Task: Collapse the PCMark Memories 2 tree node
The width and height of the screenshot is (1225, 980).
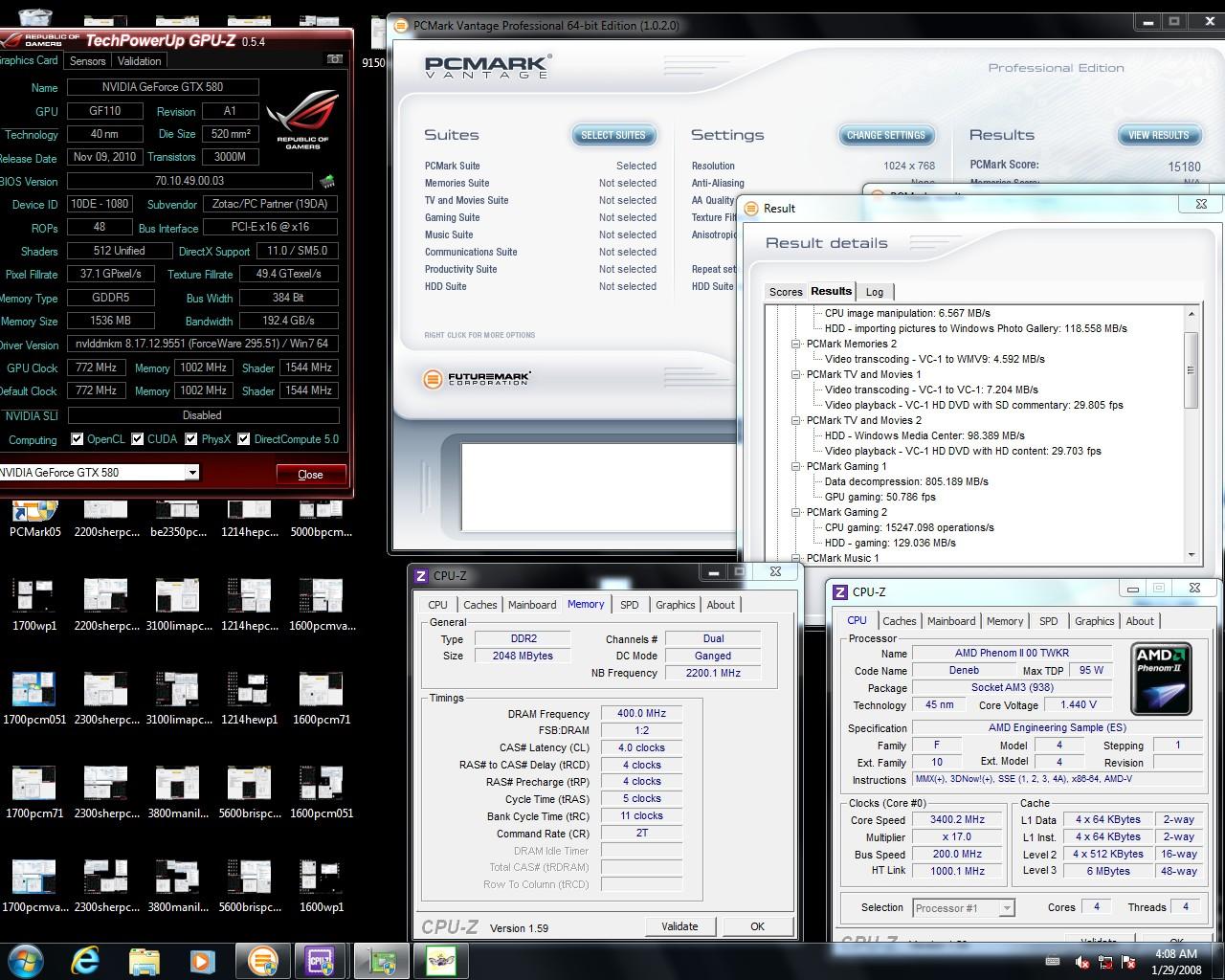Action: 796,344
